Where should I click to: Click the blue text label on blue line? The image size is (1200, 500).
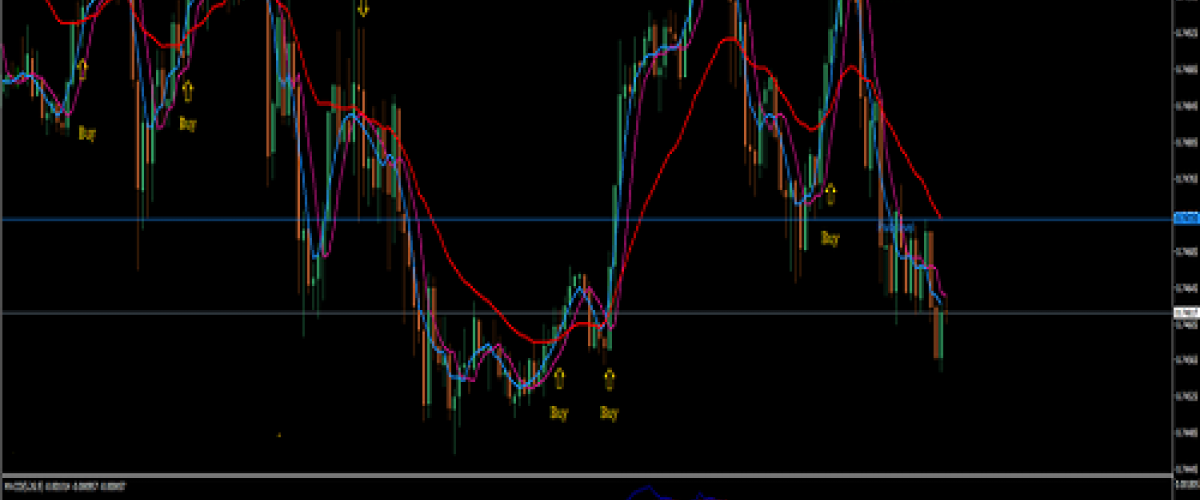click(x=897, y=227)
